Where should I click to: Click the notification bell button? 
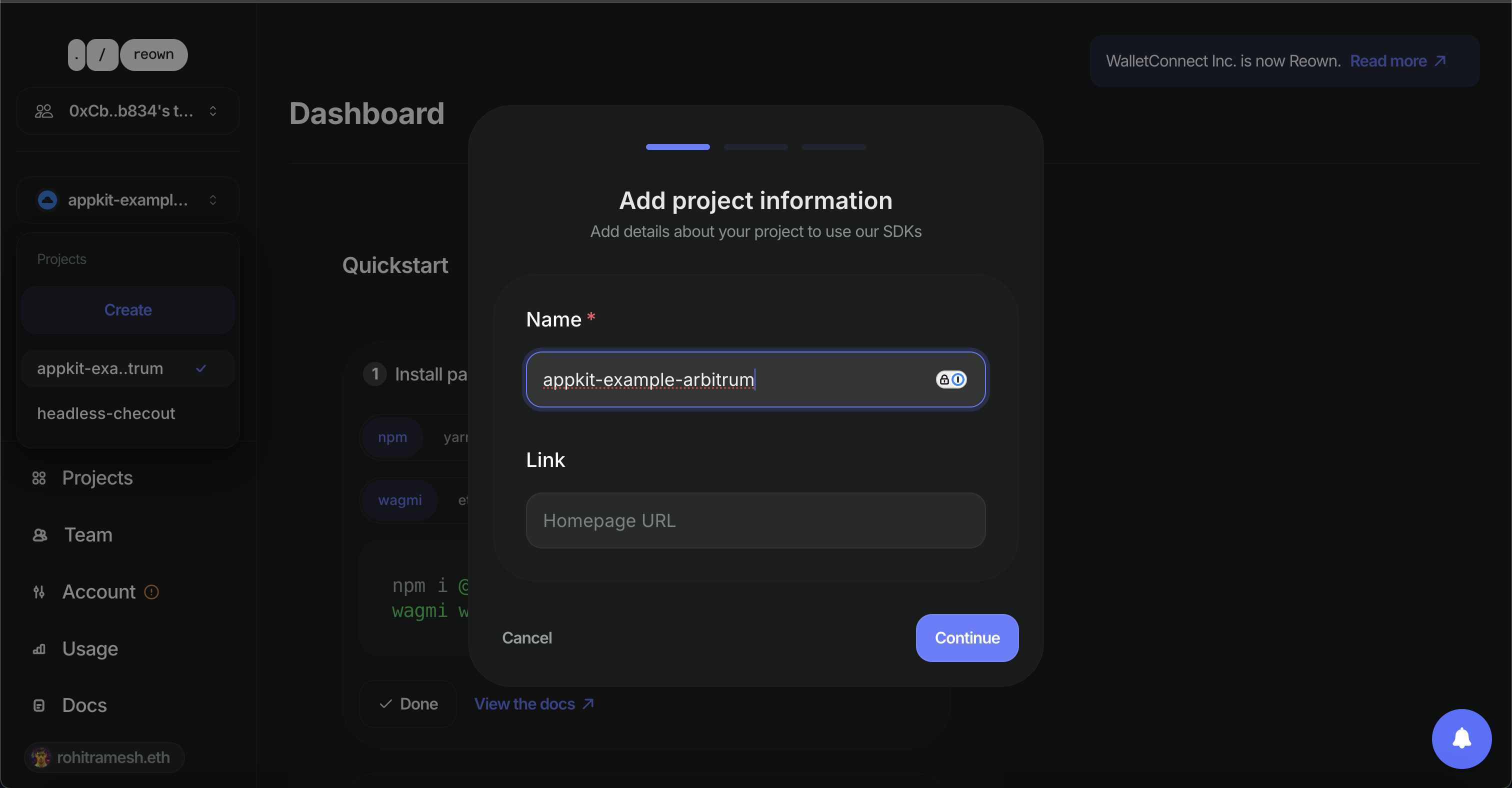[x=1461, y=738]
